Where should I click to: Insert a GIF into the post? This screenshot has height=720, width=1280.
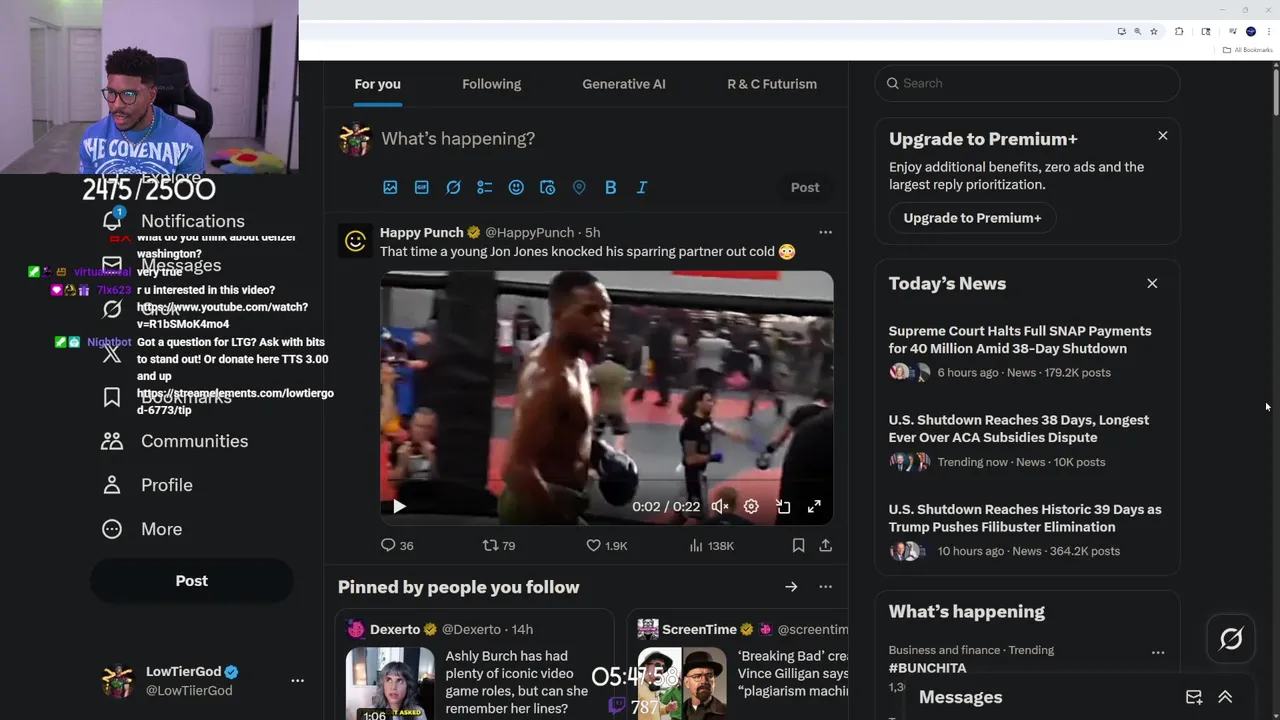click(x=422, y=187)
